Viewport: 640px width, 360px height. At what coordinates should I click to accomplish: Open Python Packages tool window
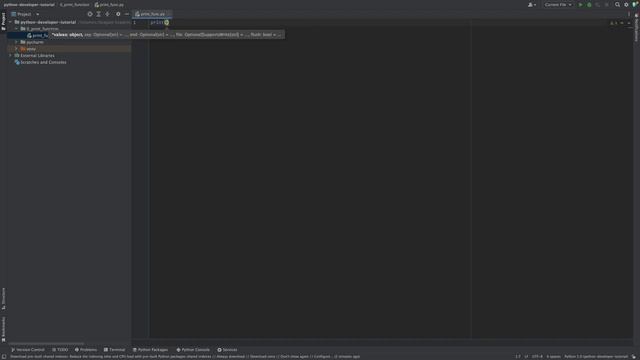pyautogui.click(x=150, y=350)
